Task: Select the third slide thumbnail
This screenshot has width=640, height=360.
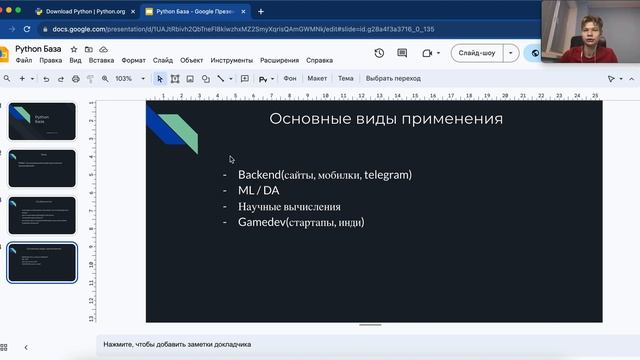Action: pyautogui.click(x=42, y=215)
